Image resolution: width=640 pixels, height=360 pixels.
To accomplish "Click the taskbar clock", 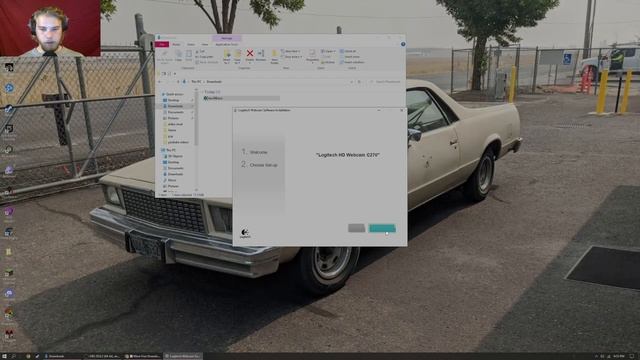I will (618, 356).
